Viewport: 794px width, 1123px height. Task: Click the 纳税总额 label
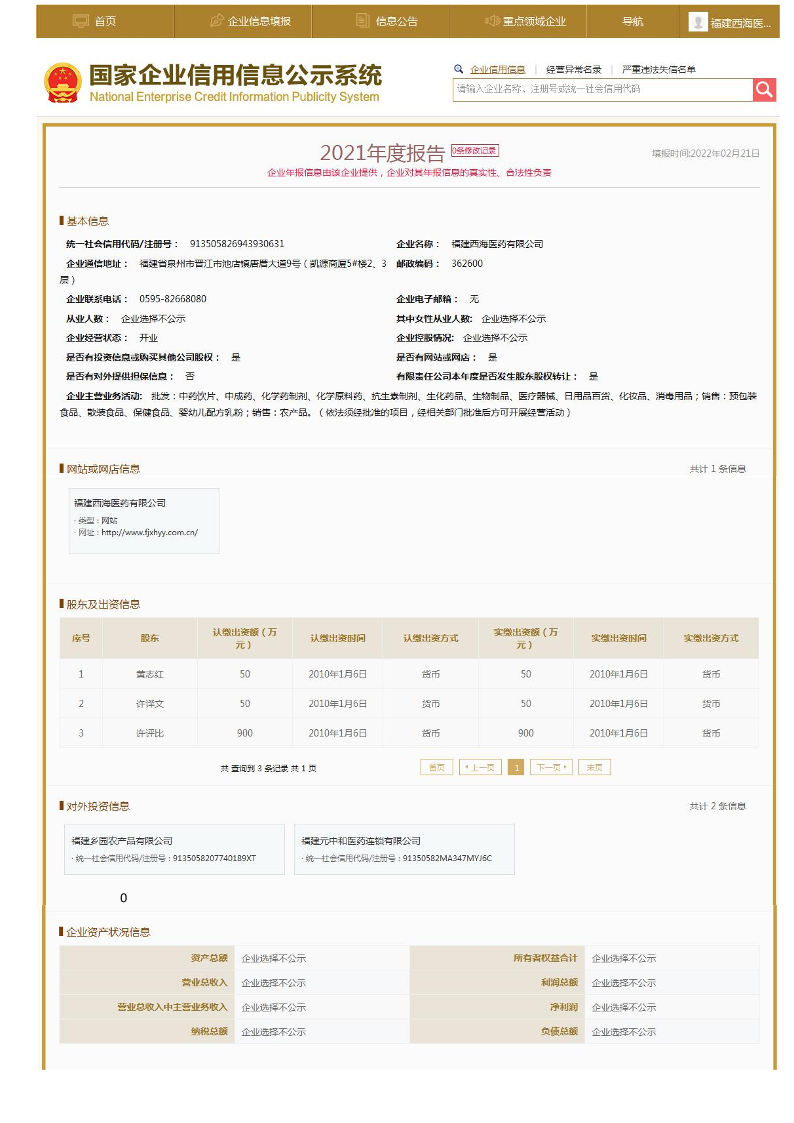click(x=209, y=1031)
